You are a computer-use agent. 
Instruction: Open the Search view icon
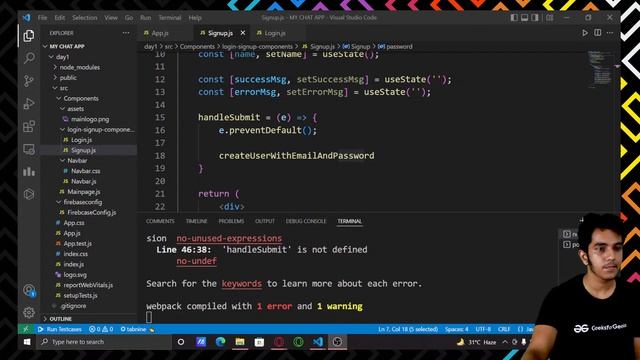pos(29,58)
